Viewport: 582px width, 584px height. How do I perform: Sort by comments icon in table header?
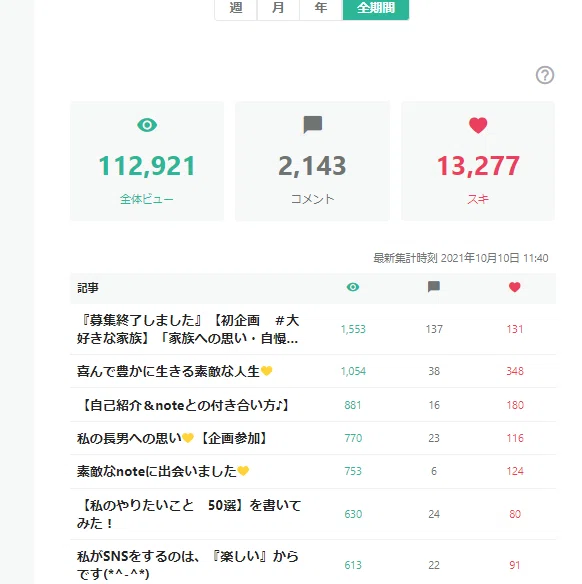[x=434, y=287]
